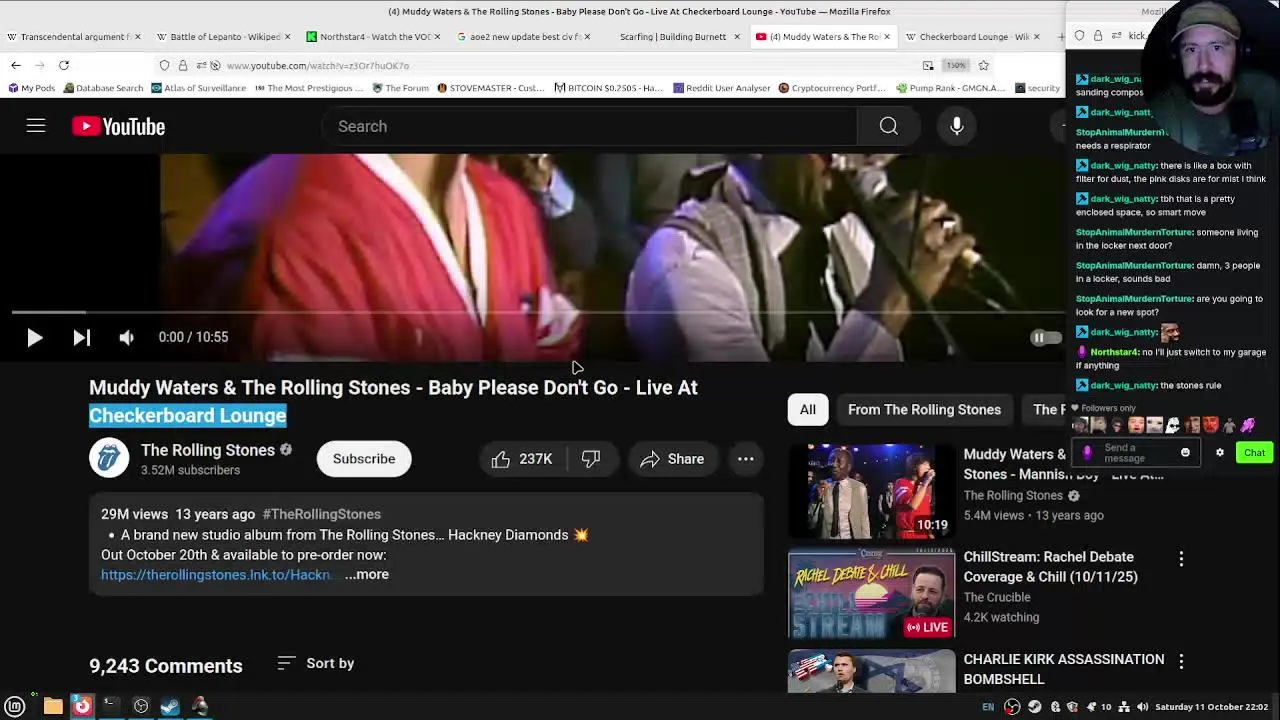Open options menu for ChillStream video
Viewport: 1280px width, 720px height.
1181,559
